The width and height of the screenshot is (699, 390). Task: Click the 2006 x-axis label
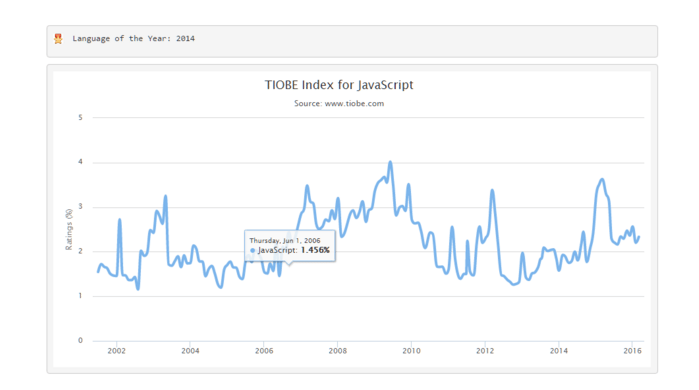(264, 351)
